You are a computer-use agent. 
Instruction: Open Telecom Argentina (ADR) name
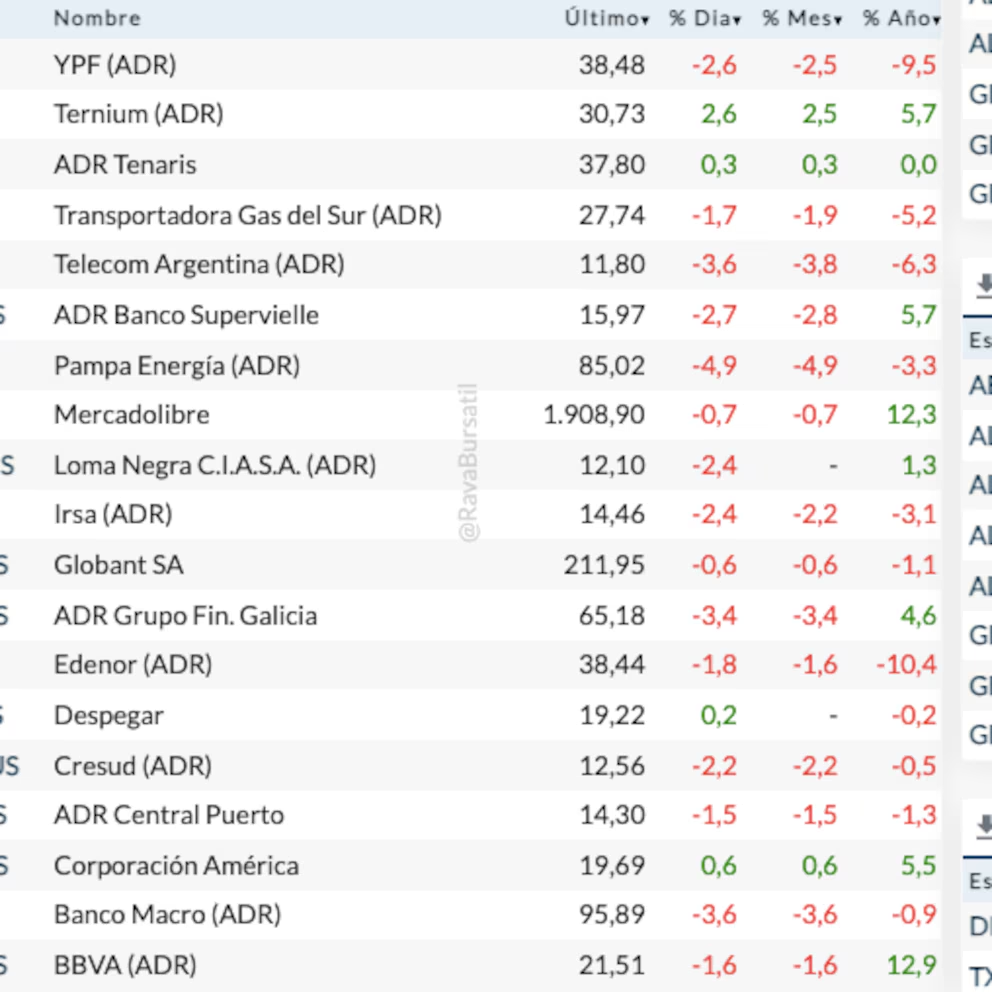tap(199, 264)
